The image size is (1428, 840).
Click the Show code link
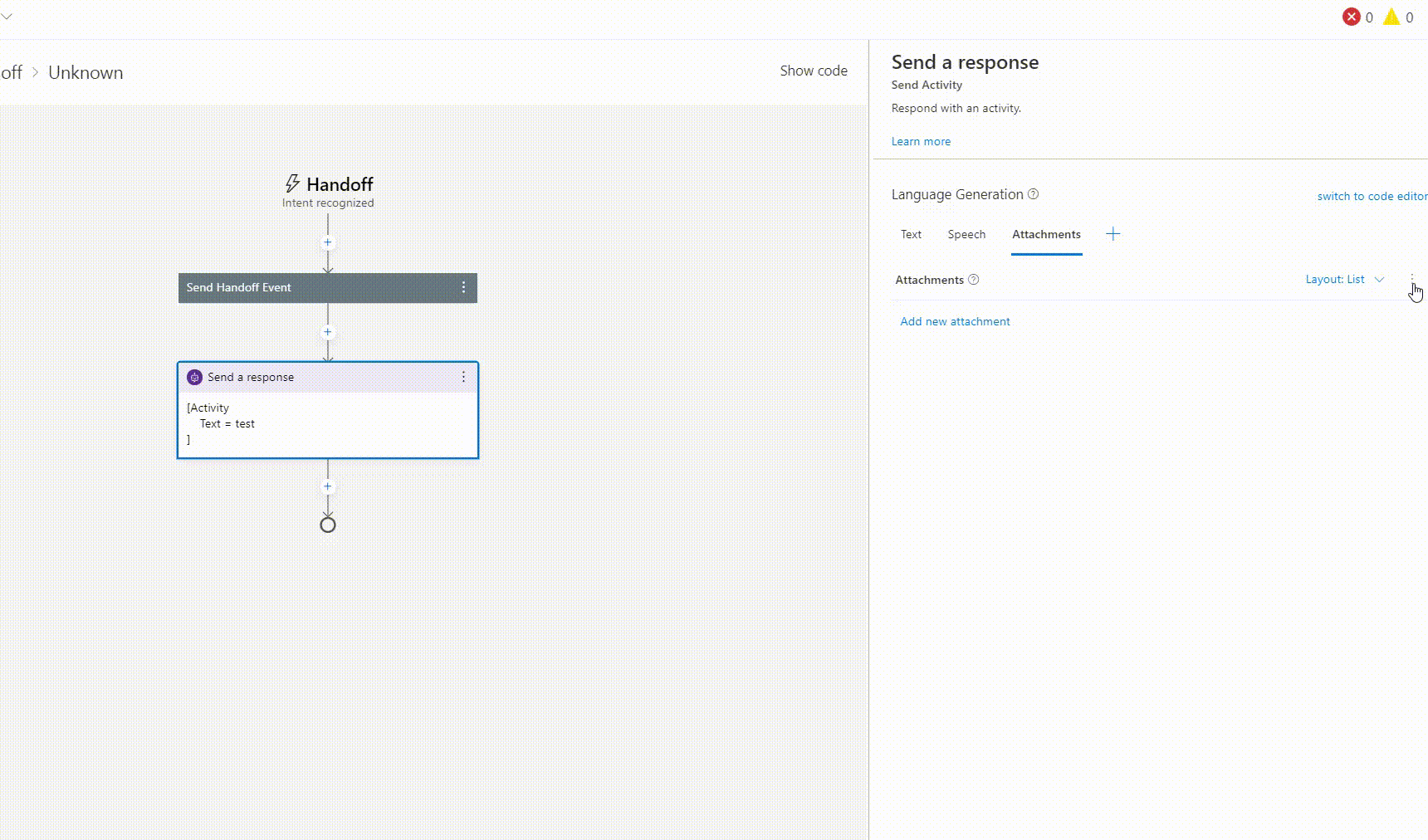[x=814, y=71]
